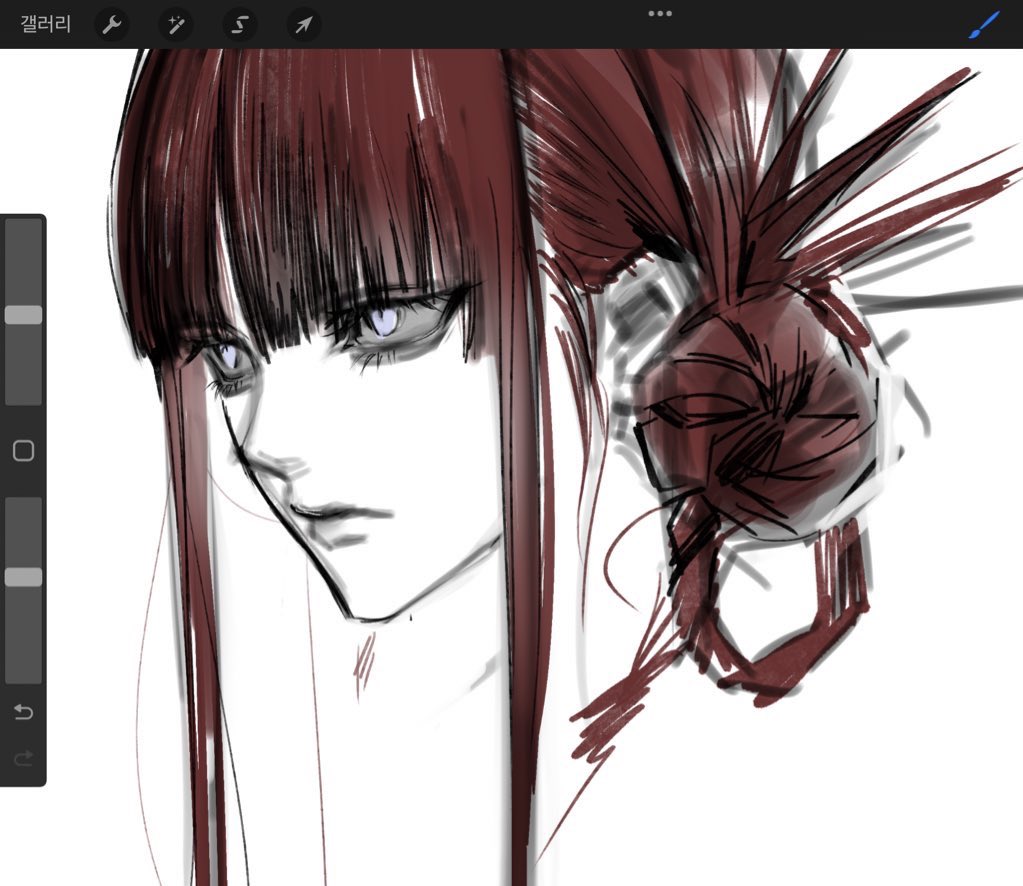Click the redo arrow in sidebar
The image size is (1023, 886).
[x=23, y=758]
